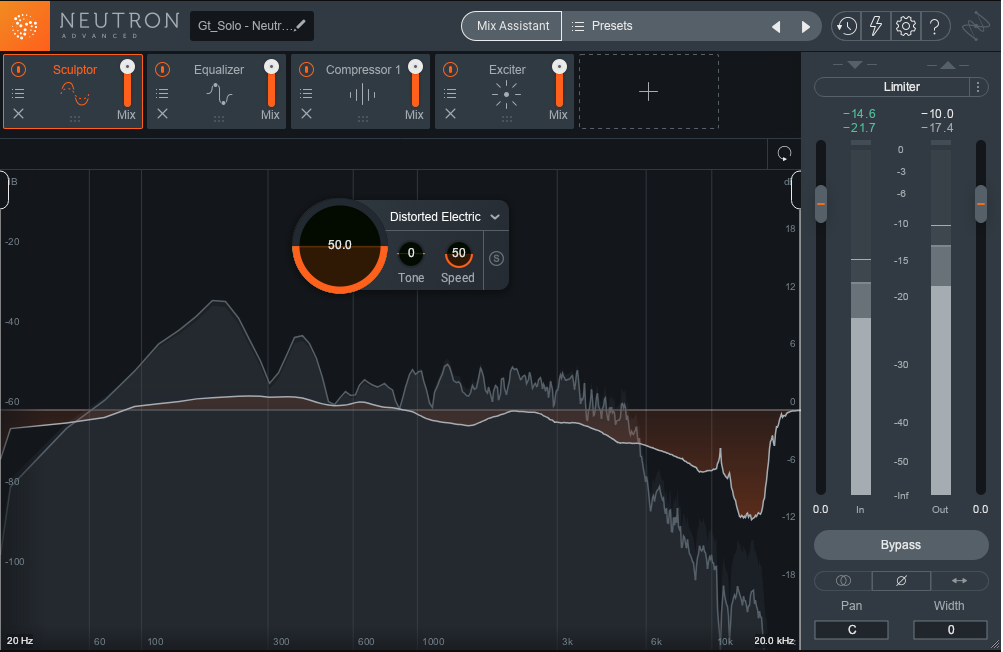Click the iZotope Neutron logo icon

[25, 26]
